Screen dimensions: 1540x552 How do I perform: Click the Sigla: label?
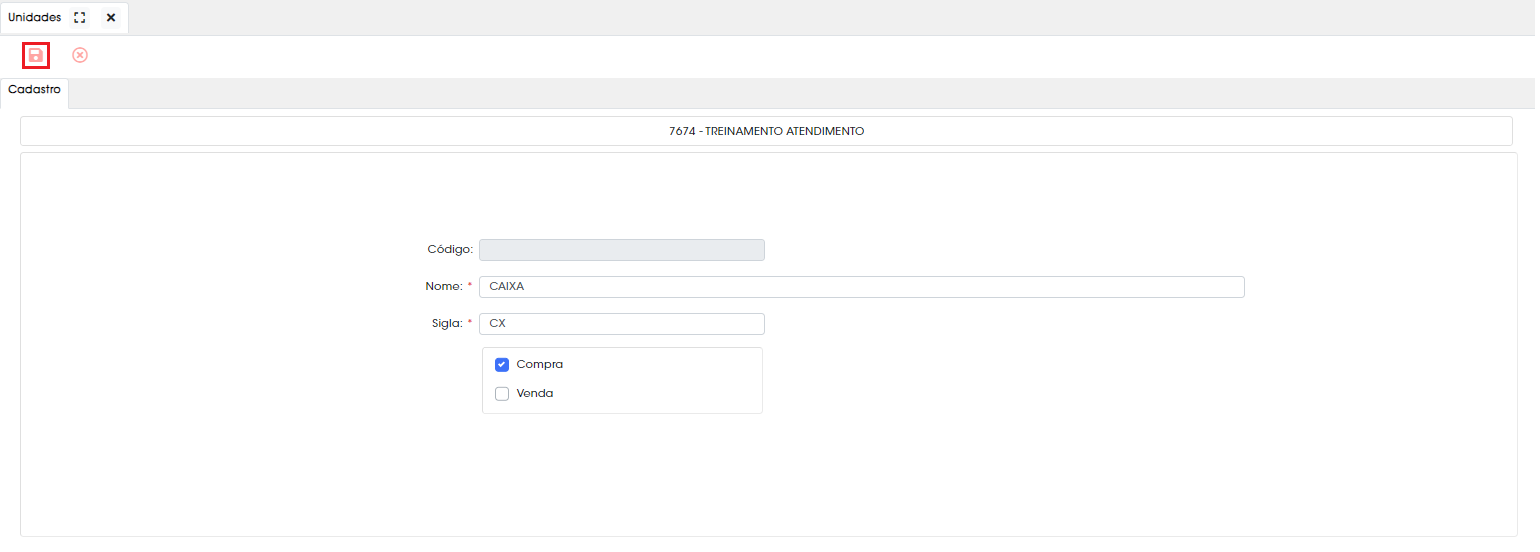[447, 324]
